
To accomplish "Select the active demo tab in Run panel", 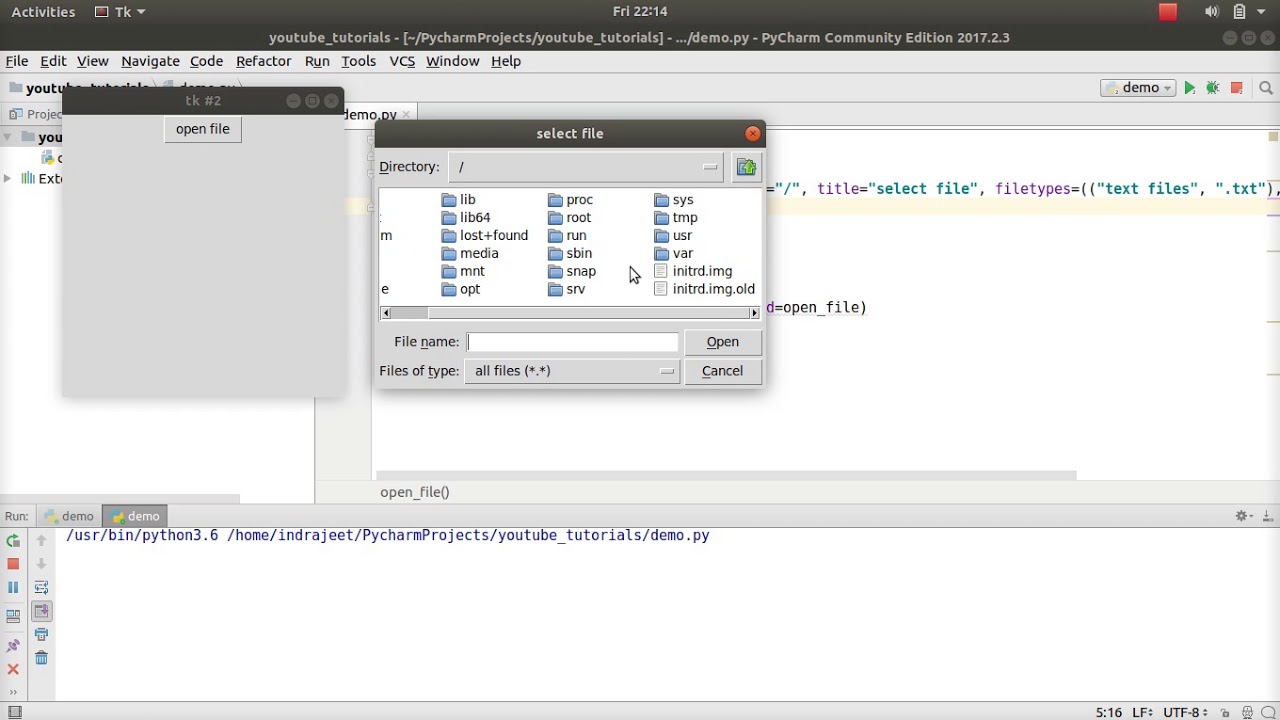I will [x=135, y=516].
